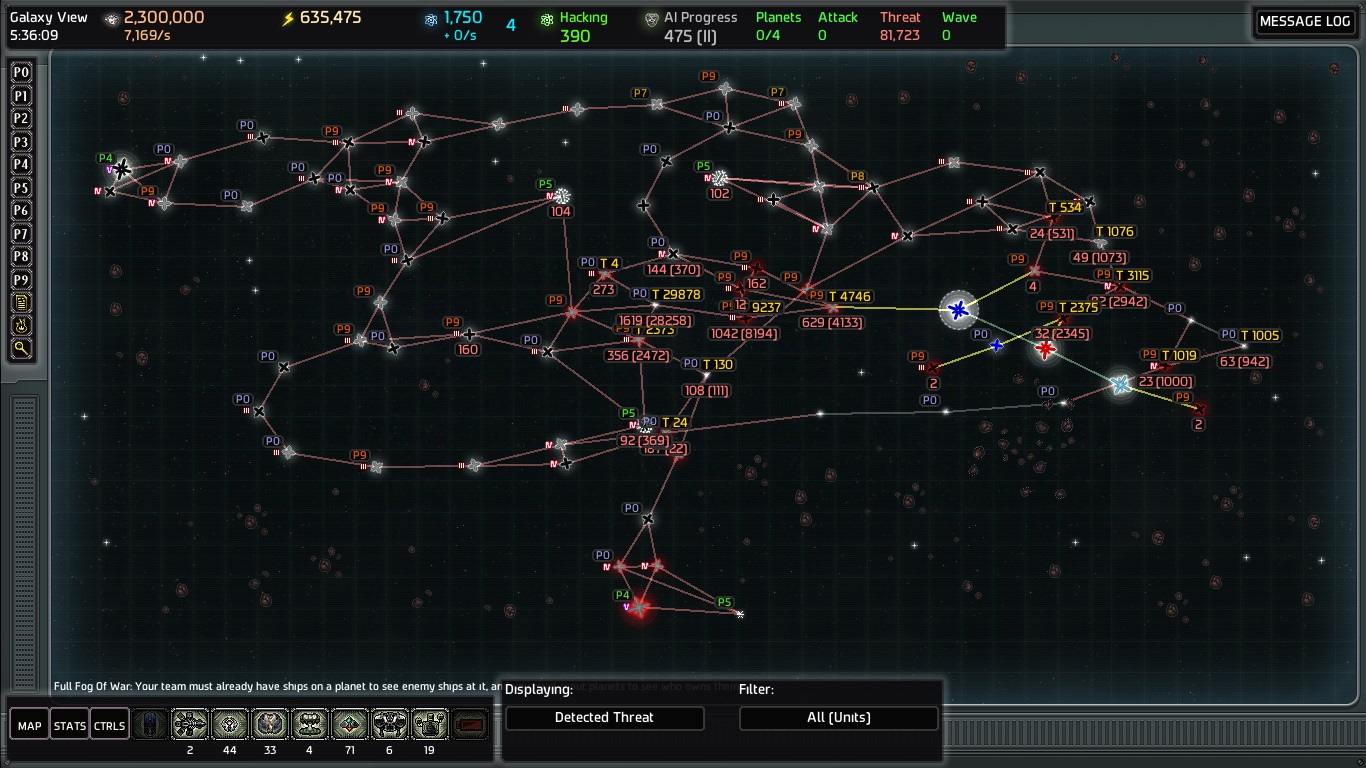Viewport: 1366px width, 768px height.
Task: Open the notes document icon in left sidebar
Action: pos(21,303)
